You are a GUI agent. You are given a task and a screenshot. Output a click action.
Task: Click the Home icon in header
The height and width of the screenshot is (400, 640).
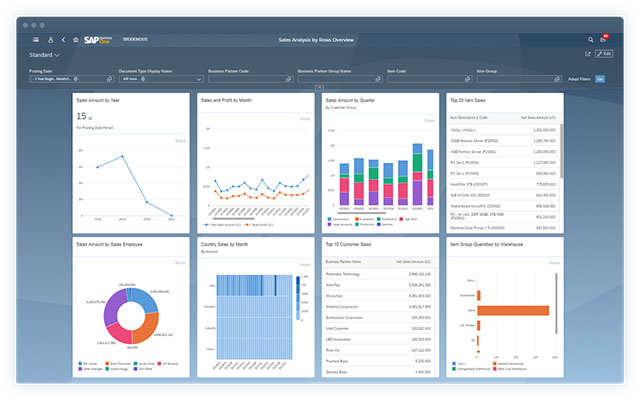coord(75,39)
